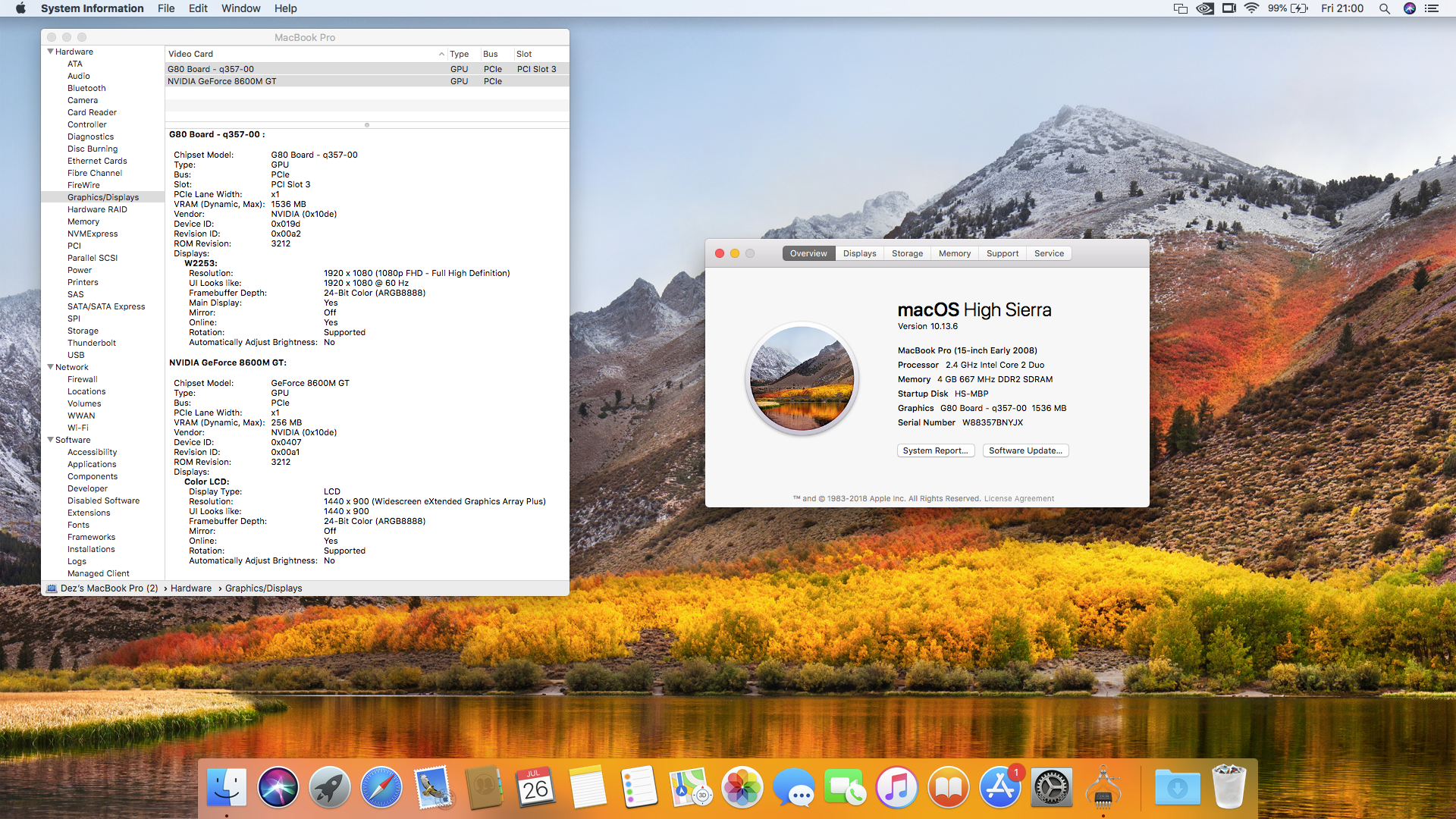Click the Apple logo menu
Viewport: 1456px width, 819px height.
[20, 8]
